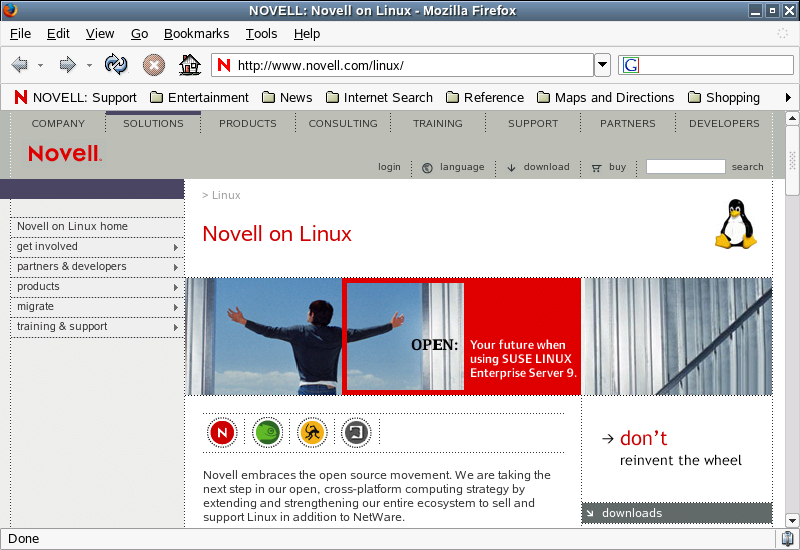The image size is (800, 550).
Task: Click the download arrow icon in header
Action: 511,168
